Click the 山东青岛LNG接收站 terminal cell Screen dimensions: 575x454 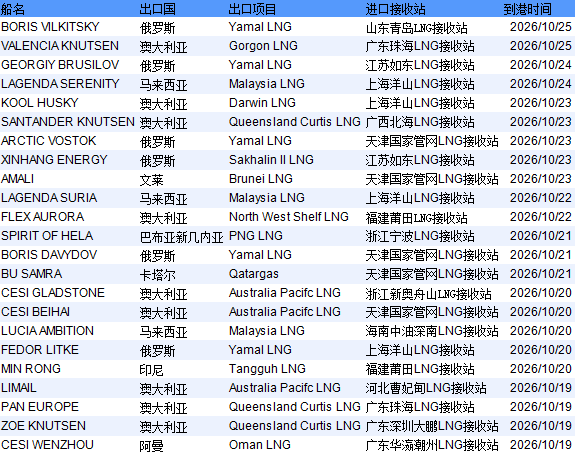point(417,28)
